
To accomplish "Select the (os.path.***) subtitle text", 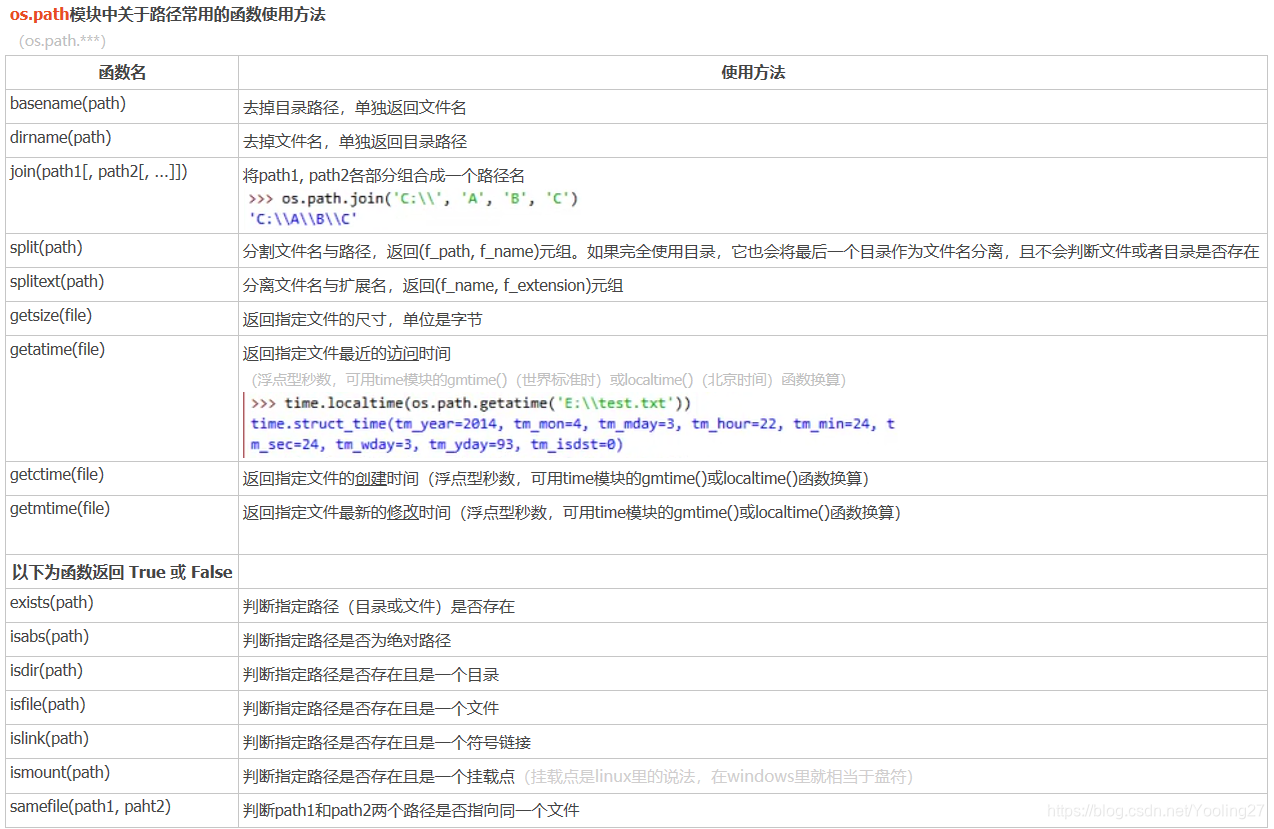I will coord(62,41).
